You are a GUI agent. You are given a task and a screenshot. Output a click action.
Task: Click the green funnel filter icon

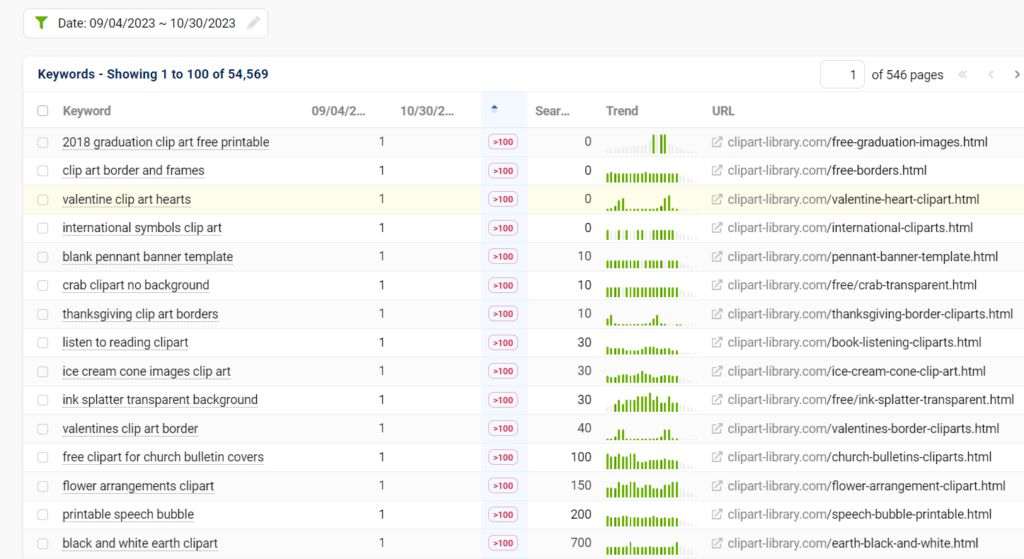pyautogui.click(x=41, y=23)
